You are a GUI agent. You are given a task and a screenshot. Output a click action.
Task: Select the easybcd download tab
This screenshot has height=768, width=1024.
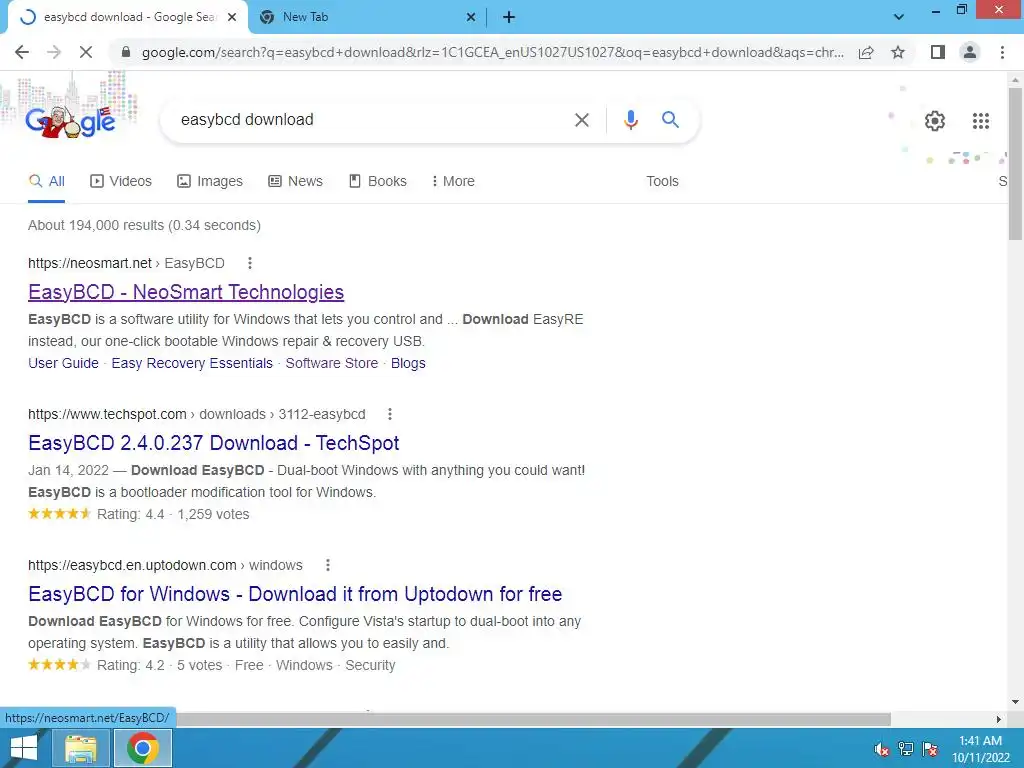coord(127,18)
